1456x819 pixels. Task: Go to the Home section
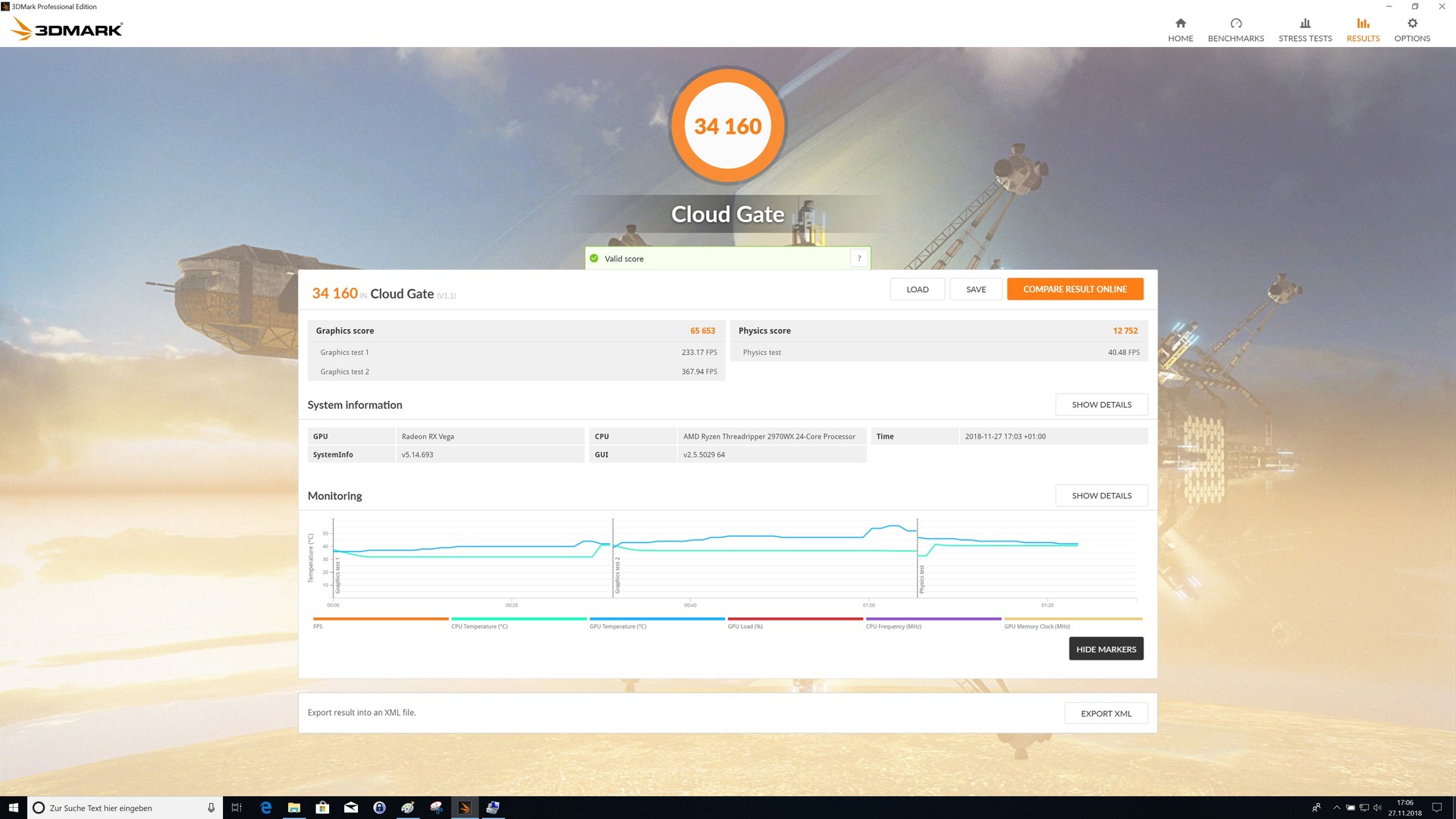pos(1180,30)
